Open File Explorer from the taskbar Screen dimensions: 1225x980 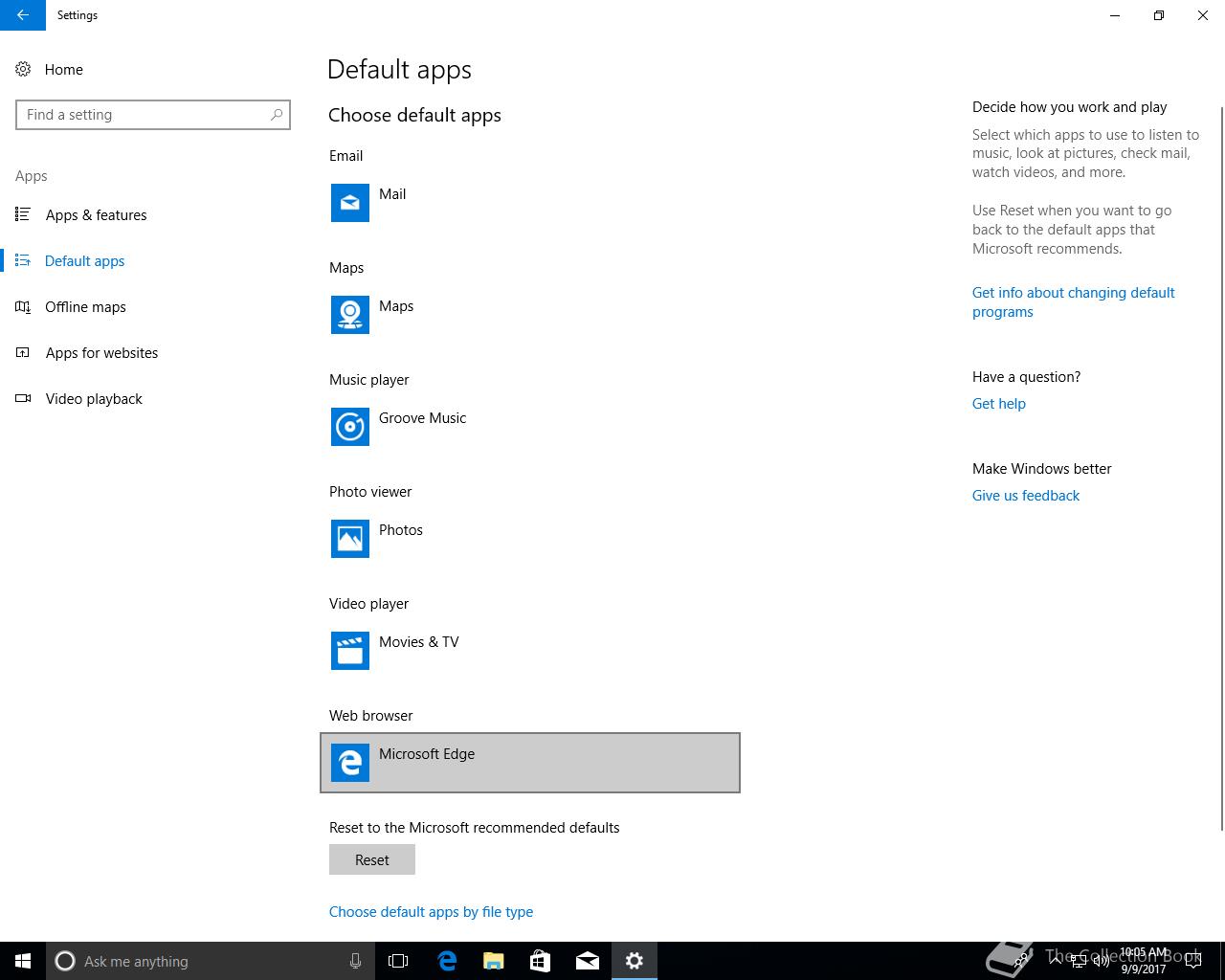493,961
